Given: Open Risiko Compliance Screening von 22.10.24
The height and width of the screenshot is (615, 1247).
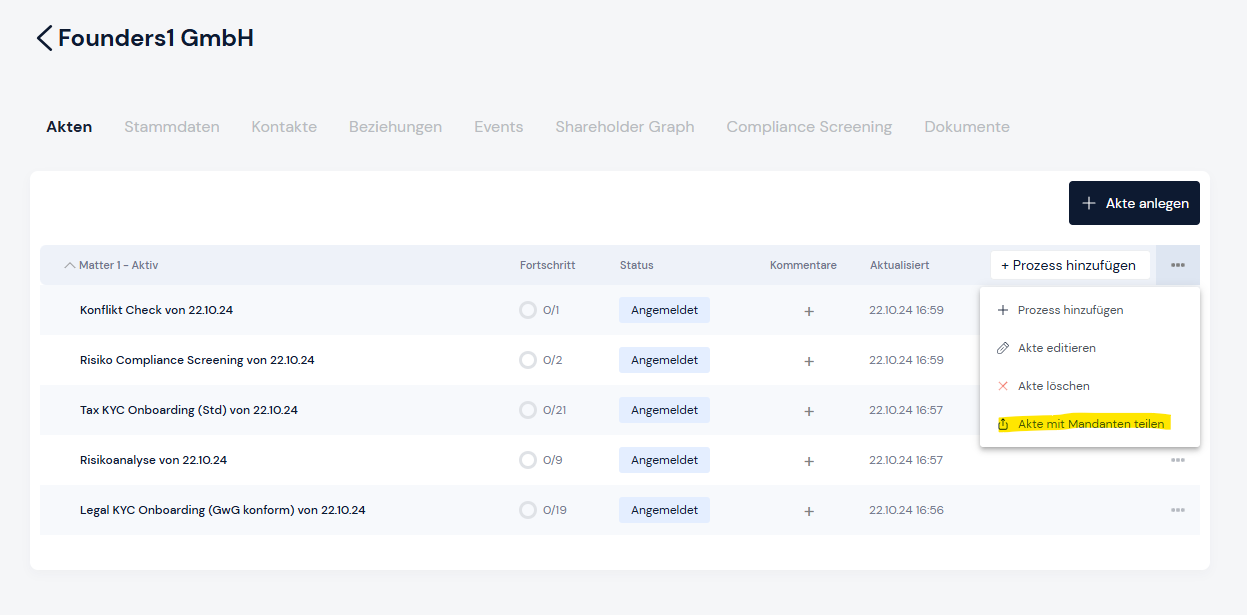Looking at the screenshot, I should tap(197, 360).
